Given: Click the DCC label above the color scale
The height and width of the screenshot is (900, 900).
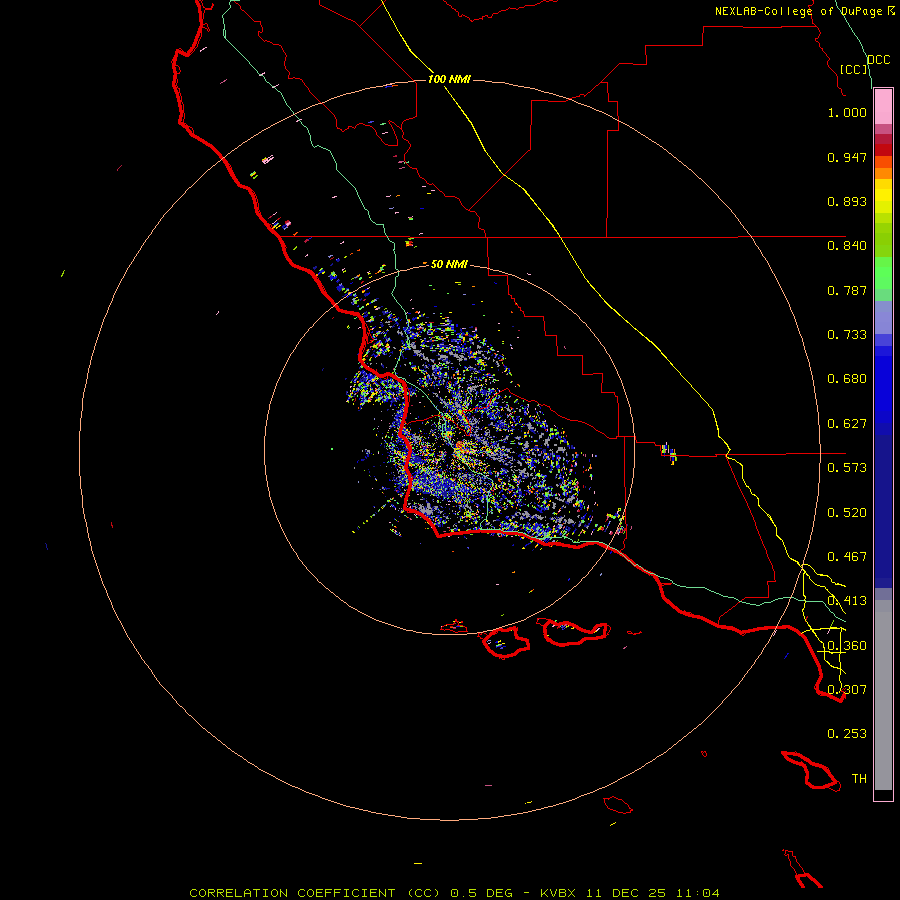Looking at the screenshot, I should tap(879, 60).
